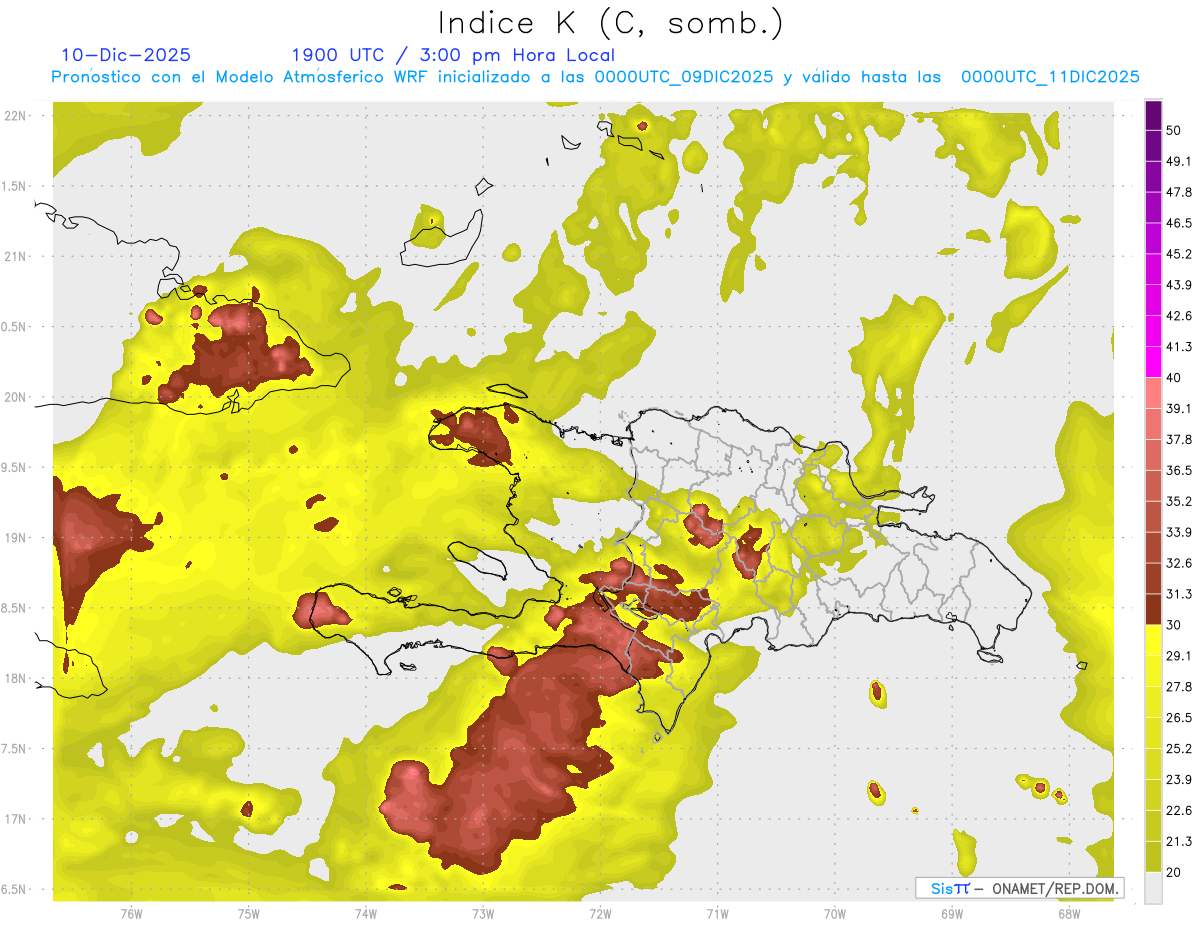Choose the dark brown colorbar segment between 30 and 31.3

coord(1153,609)
